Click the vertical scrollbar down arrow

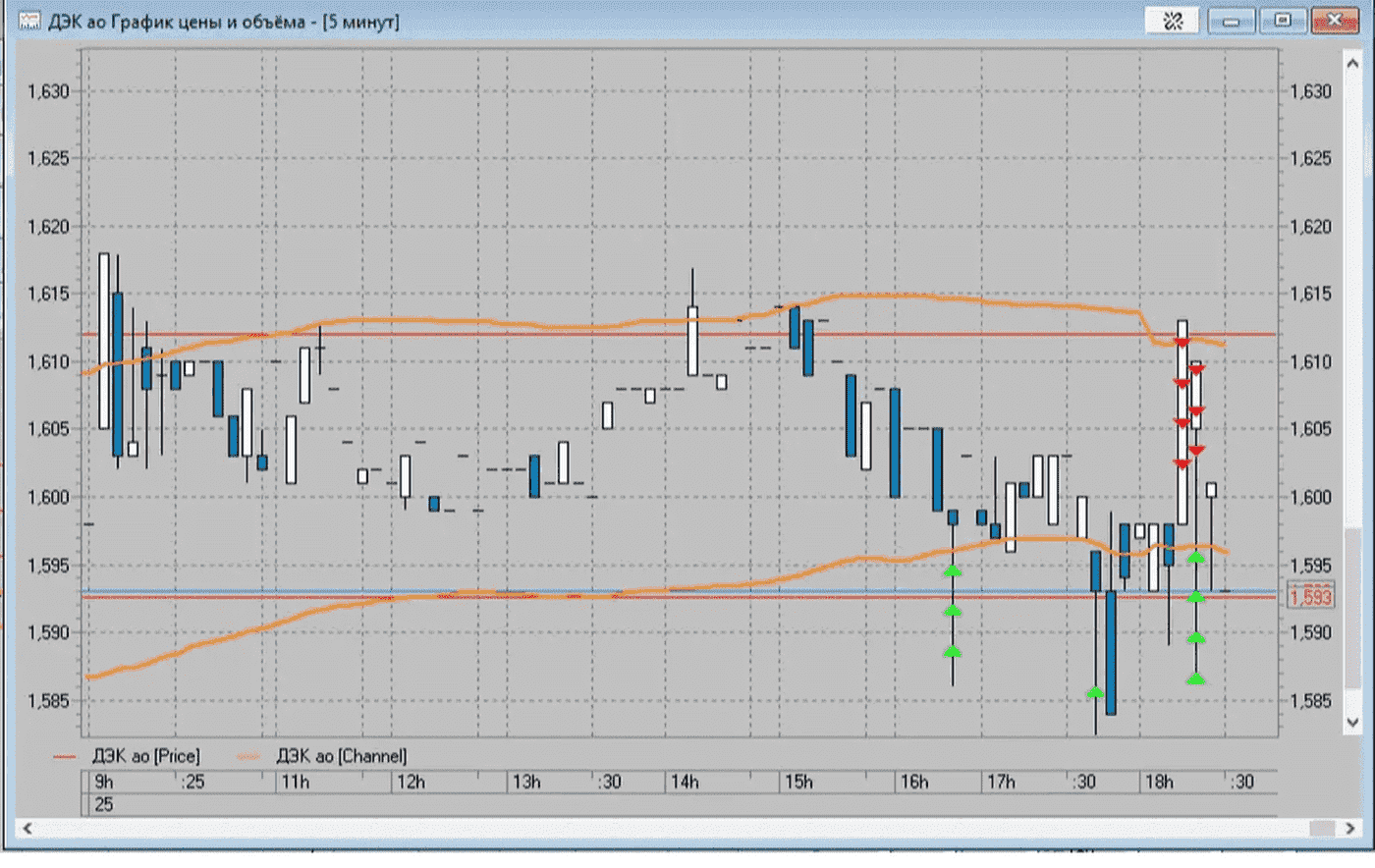(x=1352, y=722)
